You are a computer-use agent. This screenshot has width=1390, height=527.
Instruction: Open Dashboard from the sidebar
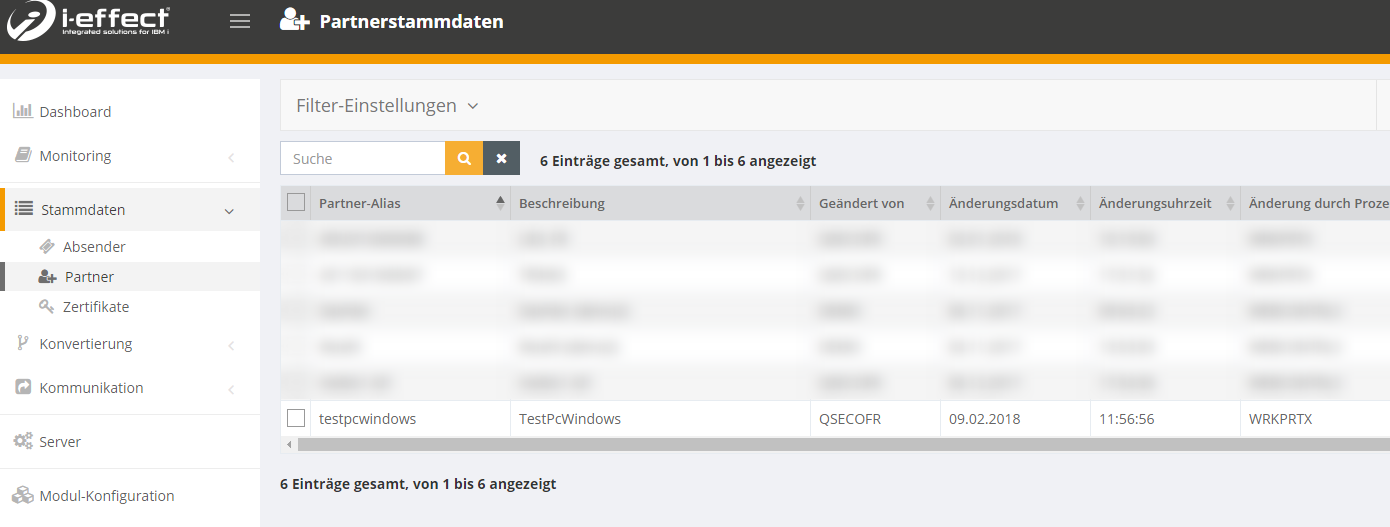coord(75,112)
